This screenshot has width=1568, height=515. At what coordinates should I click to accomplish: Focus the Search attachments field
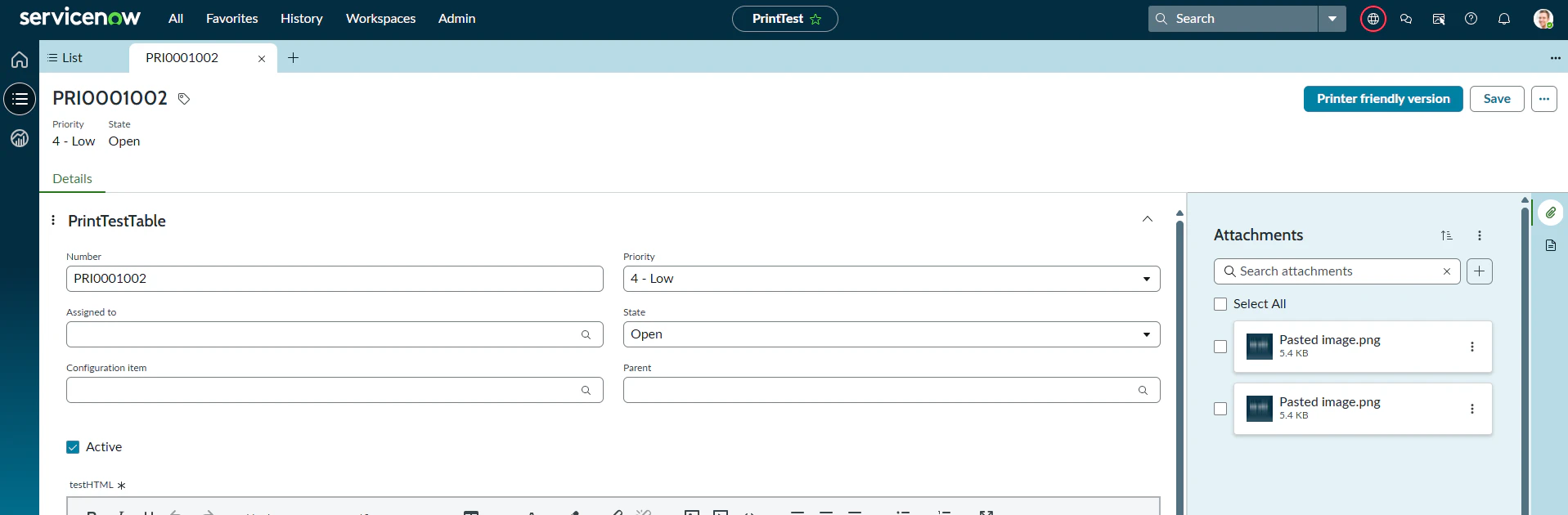1337,271
